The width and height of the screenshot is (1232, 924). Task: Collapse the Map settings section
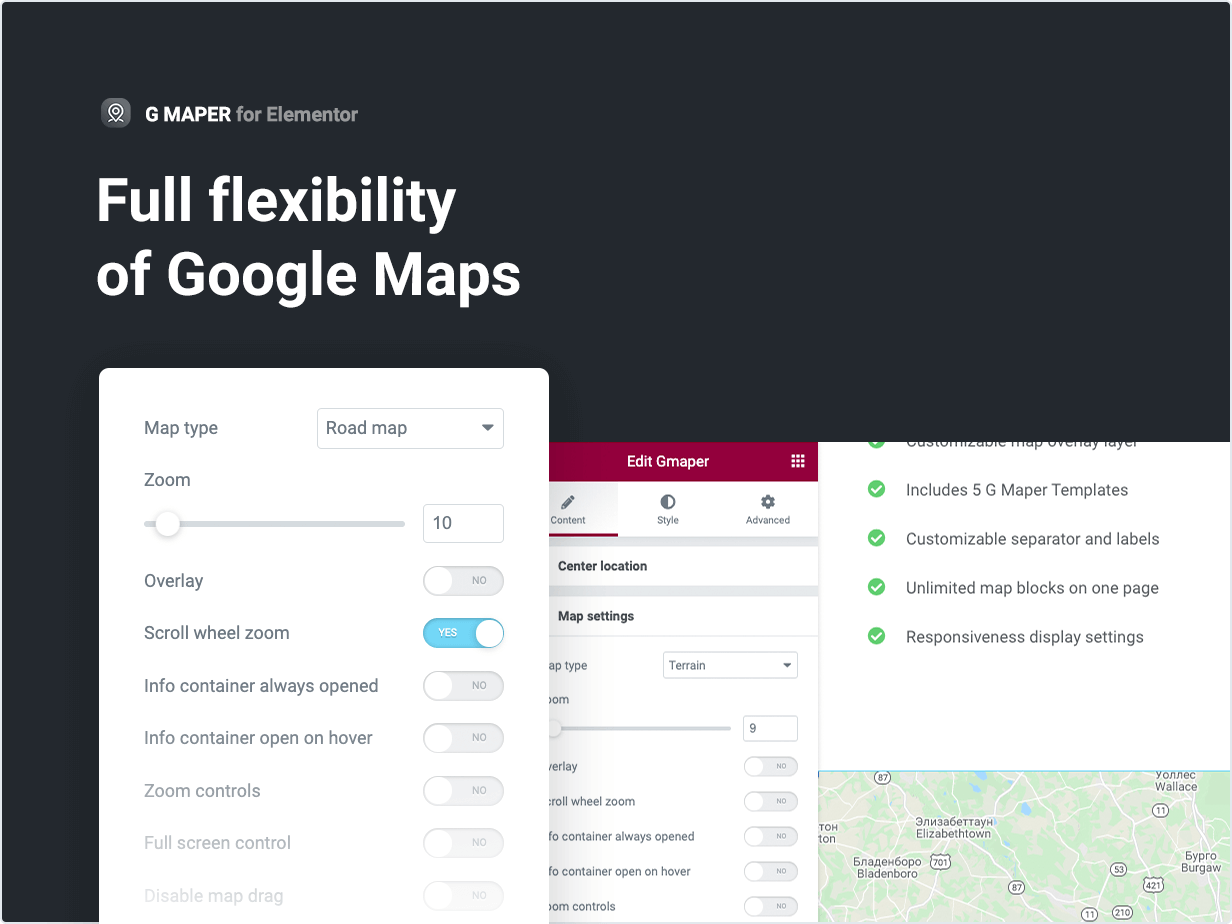[596, 616]
